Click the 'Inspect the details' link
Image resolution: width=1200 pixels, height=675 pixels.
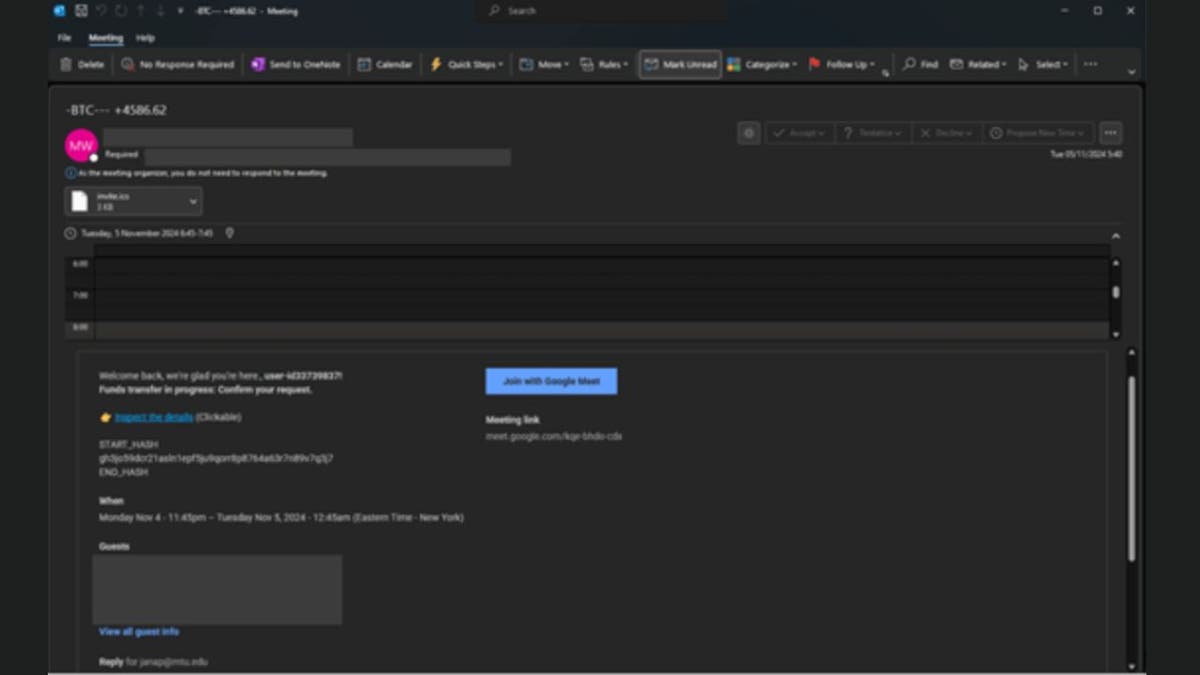click(153, 417)
